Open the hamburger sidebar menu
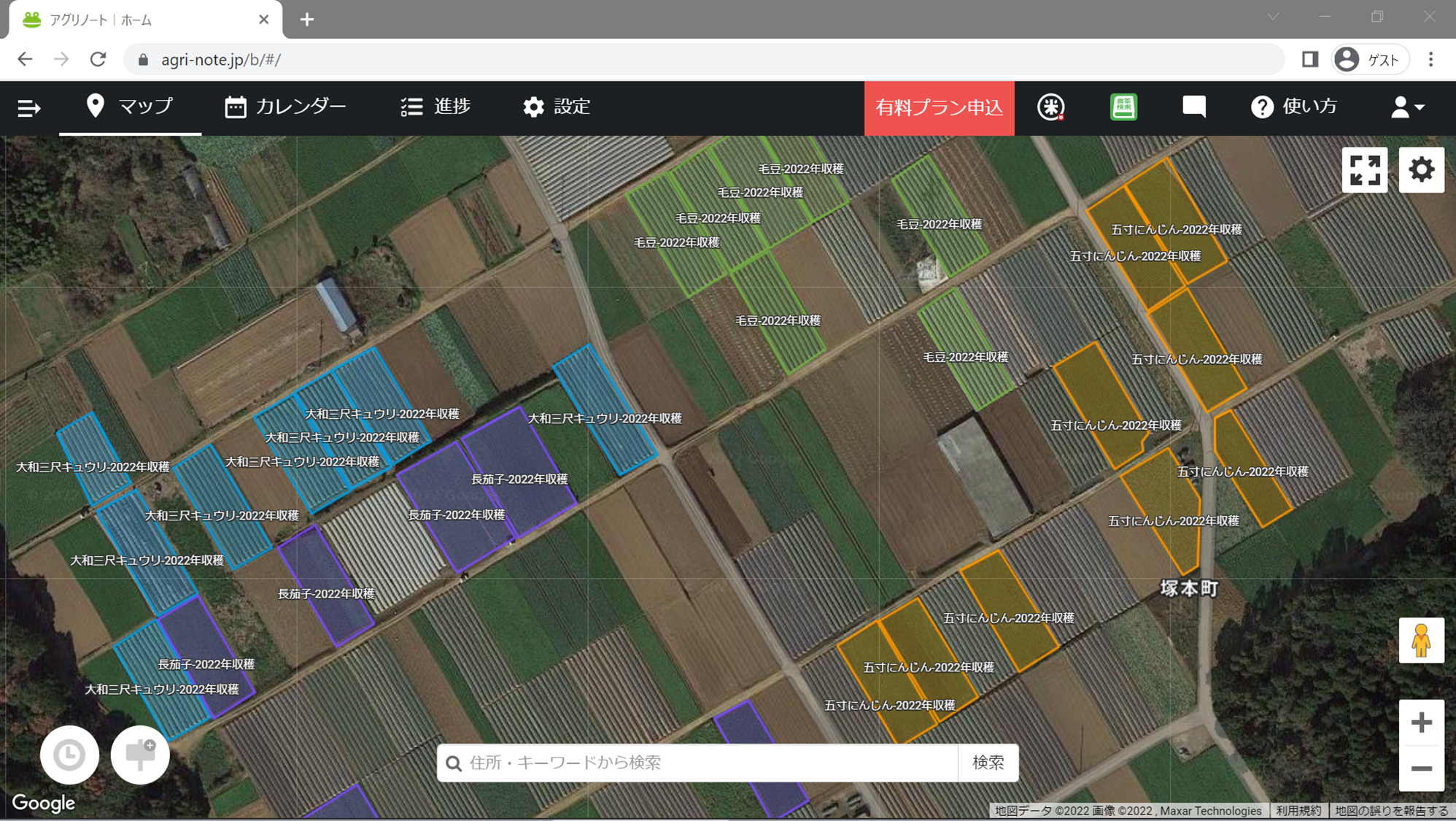Image resolution: width=1456 pixels, height=821 pixels. [28, 108]
